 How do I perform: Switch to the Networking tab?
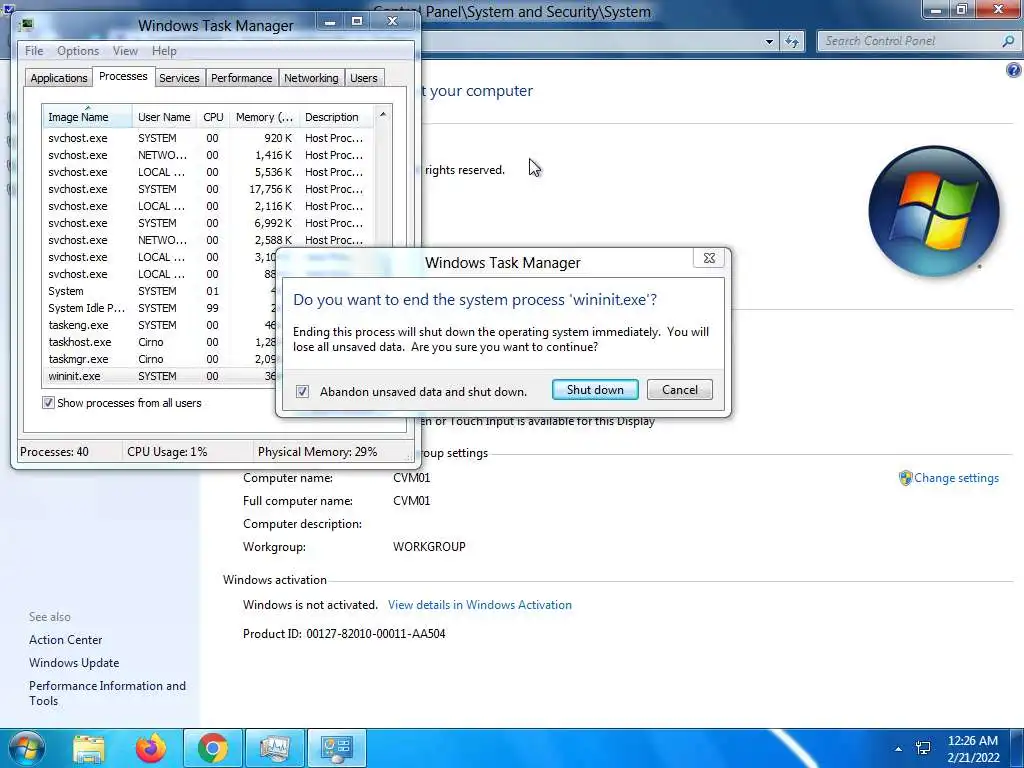311,78
